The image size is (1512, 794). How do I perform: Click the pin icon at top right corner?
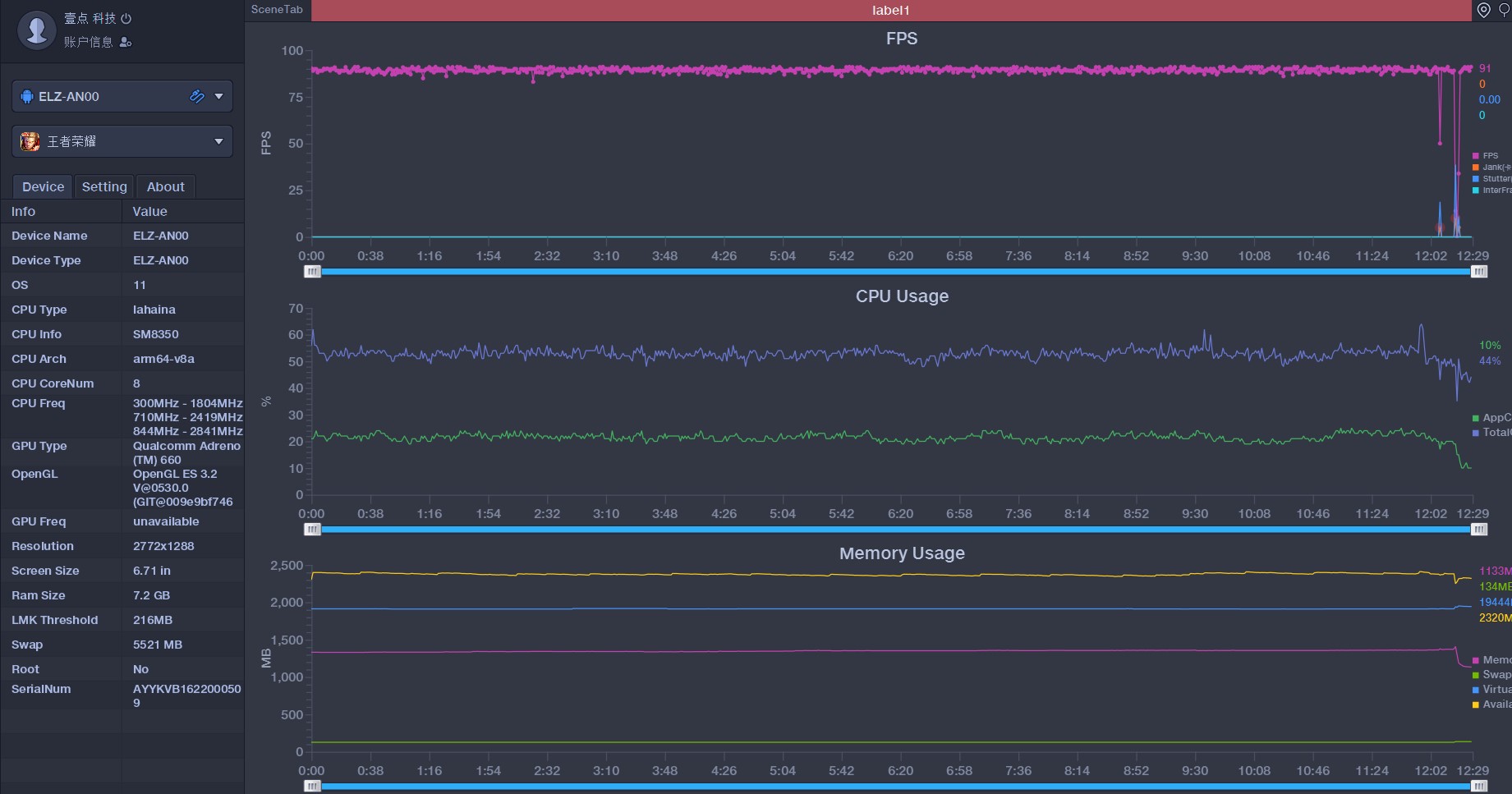point(1505,10)
